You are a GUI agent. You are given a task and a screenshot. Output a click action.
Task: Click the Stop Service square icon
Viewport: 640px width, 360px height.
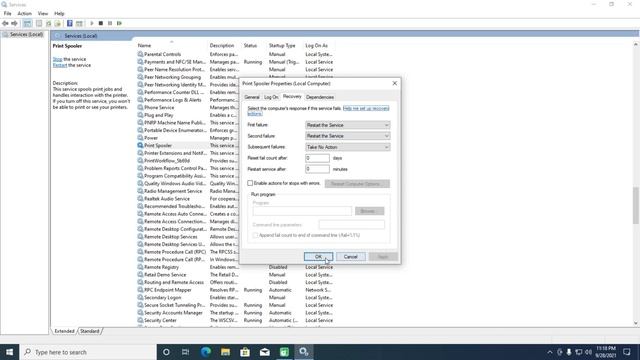pos(101,23)
